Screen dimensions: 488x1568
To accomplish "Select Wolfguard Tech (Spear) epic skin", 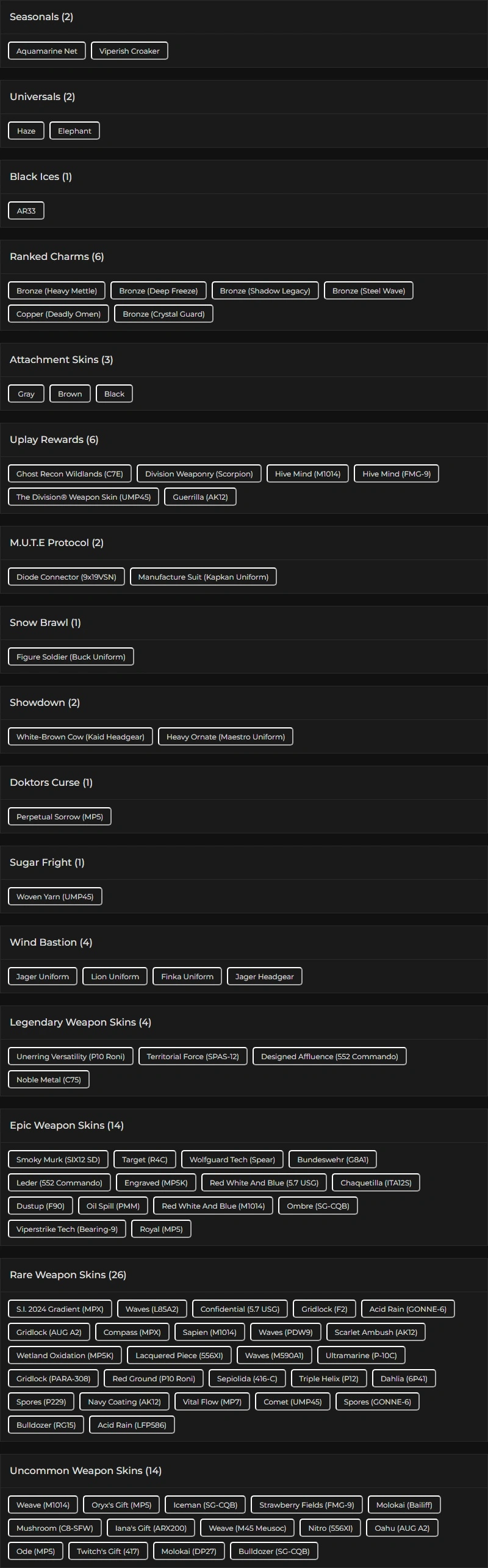I will tap(232, 1160).
